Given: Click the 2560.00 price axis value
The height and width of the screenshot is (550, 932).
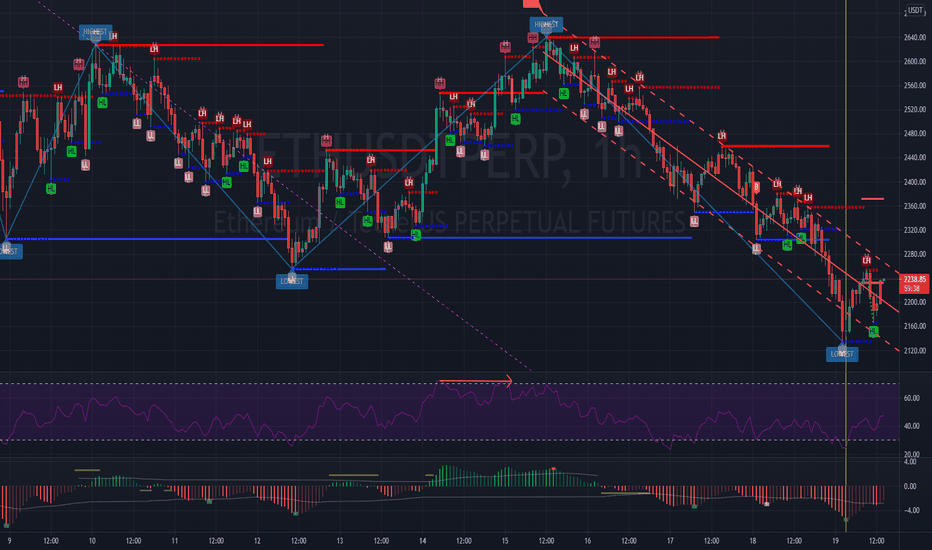Looking at the screenshot, I should (914, 86).
